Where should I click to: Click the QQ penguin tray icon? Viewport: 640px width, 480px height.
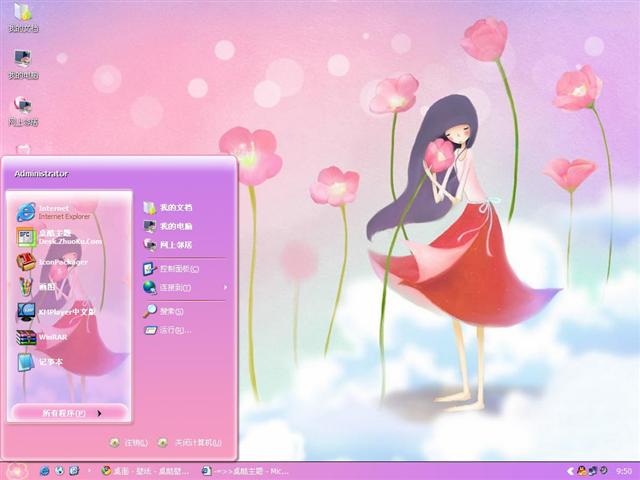click(582, 471)
